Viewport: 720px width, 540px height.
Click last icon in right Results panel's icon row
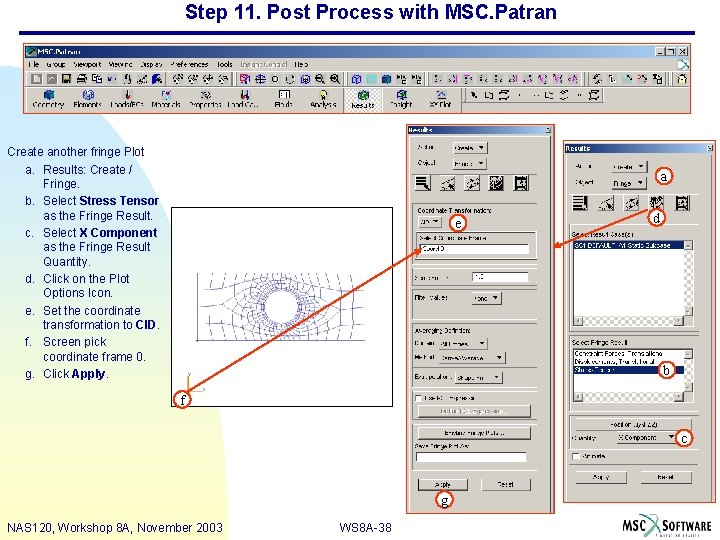pyautogui.click(x=682, y=203)
